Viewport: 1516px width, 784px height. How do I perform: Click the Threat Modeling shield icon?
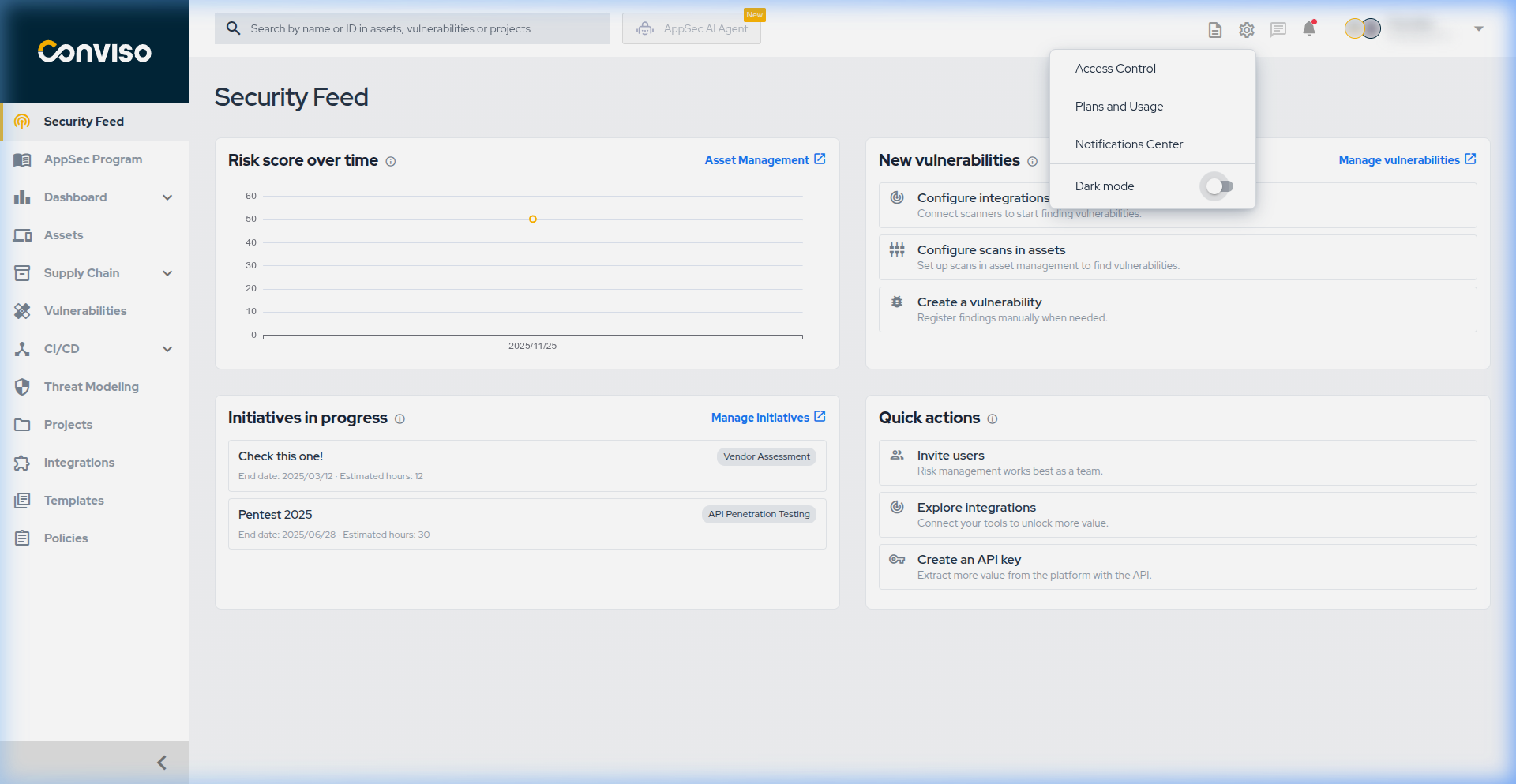22,387
